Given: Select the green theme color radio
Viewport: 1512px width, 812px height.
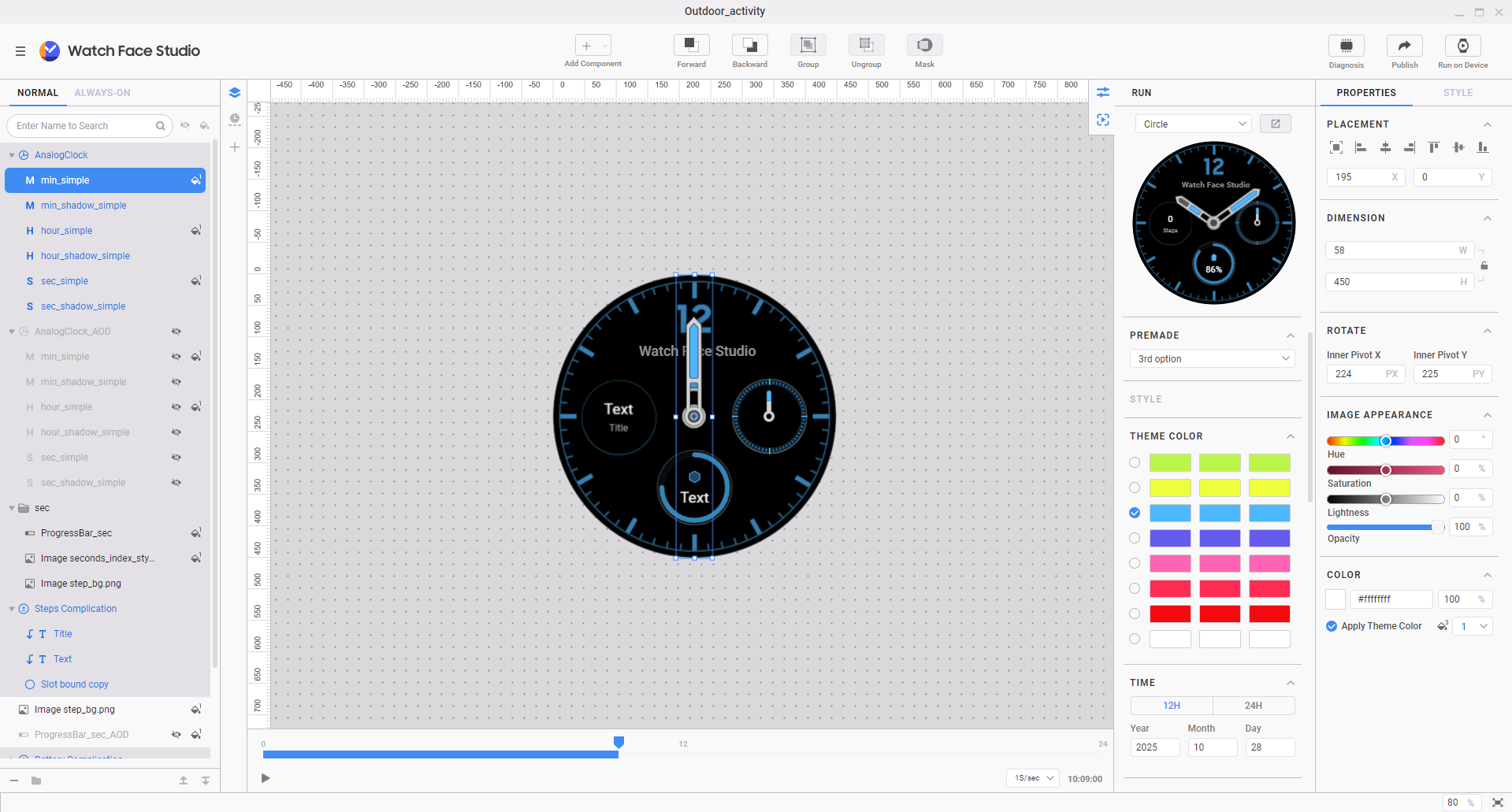Looking at the screenshot, I should tap(1135, 462).
